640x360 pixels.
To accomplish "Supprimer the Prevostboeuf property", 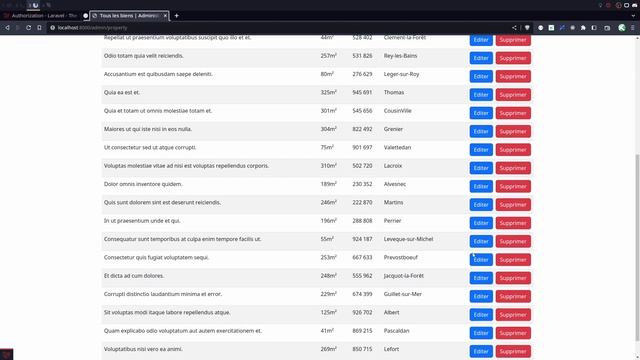I will click(x=513, y=260).
